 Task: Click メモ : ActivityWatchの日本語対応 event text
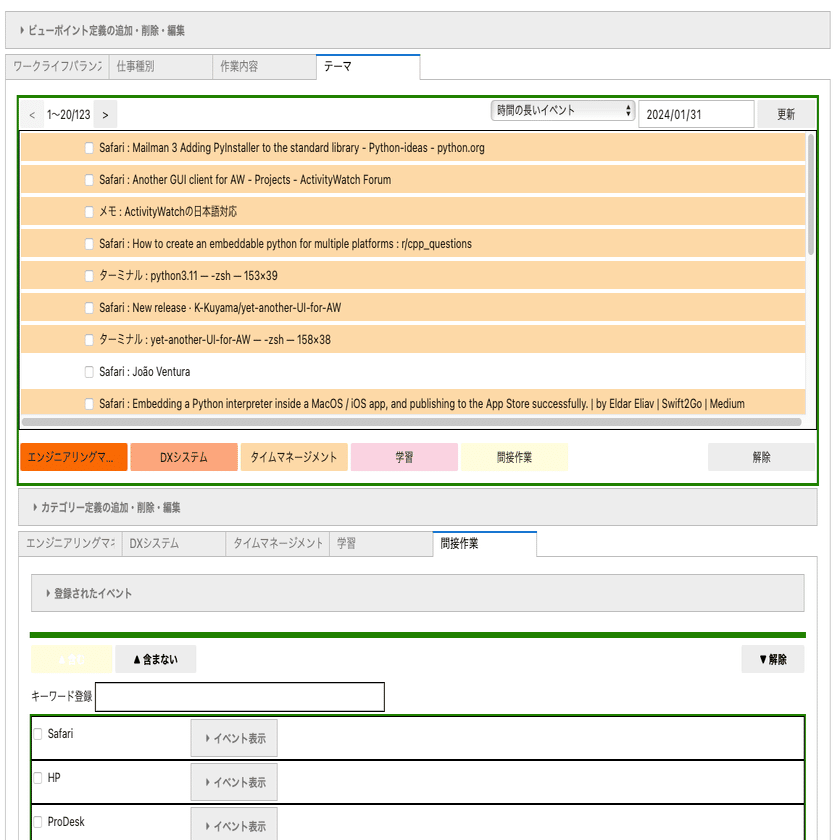click(x=168, y=212)
